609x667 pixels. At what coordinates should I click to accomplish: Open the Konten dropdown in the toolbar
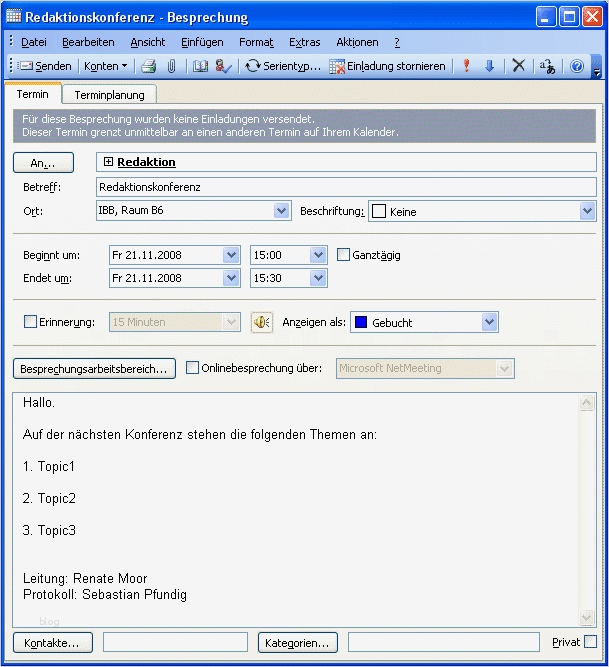(105, 66)
